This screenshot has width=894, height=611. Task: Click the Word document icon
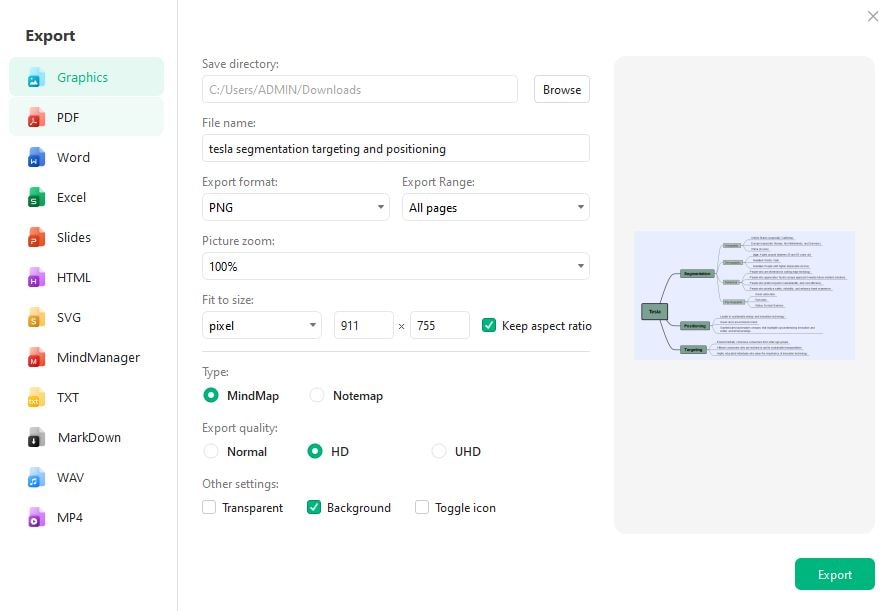coord(36,157)
